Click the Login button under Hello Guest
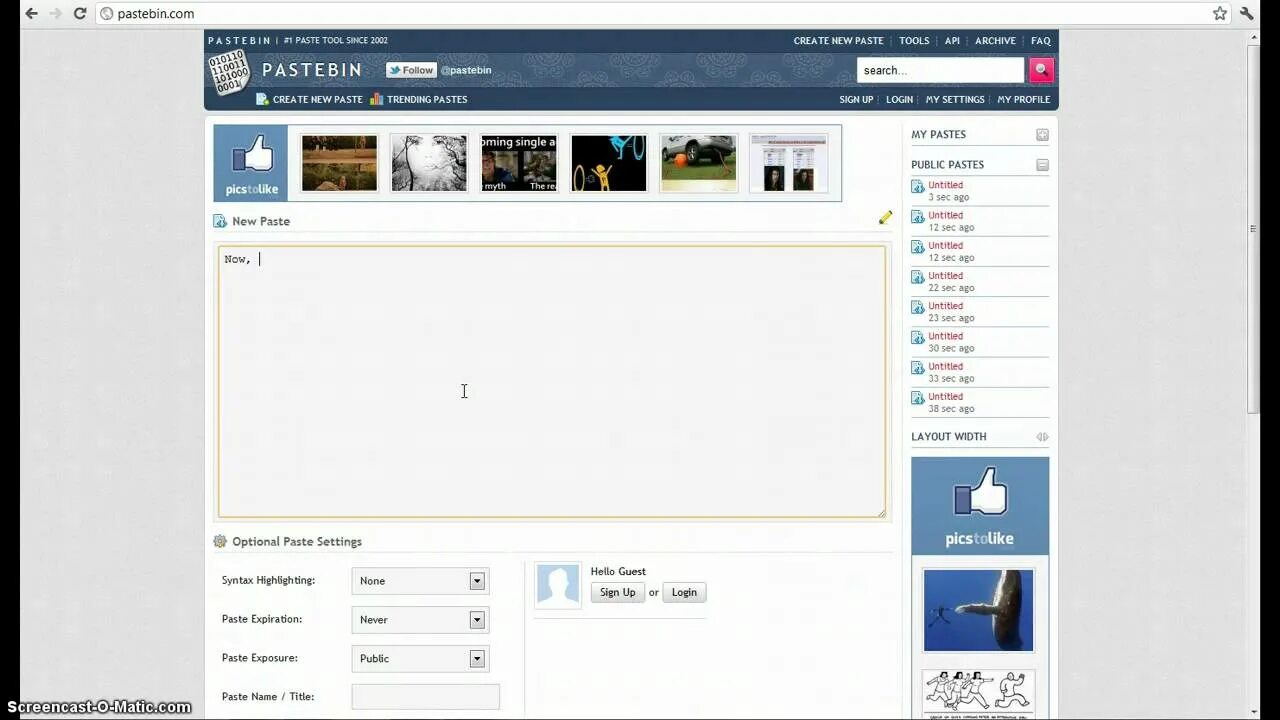The width and height of the screenshot is (1280, 720). 684,593
